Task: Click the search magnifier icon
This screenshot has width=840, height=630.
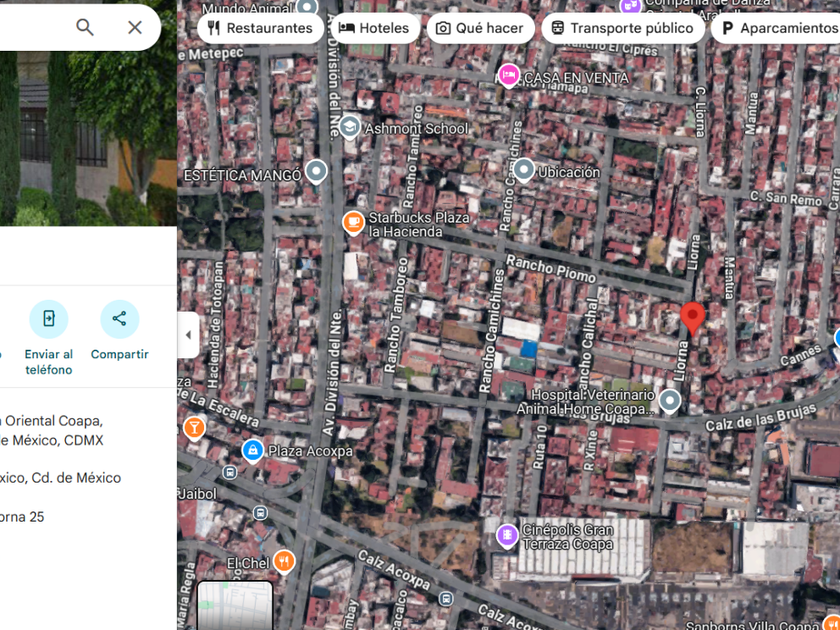Action: click(x=85, y=27)
